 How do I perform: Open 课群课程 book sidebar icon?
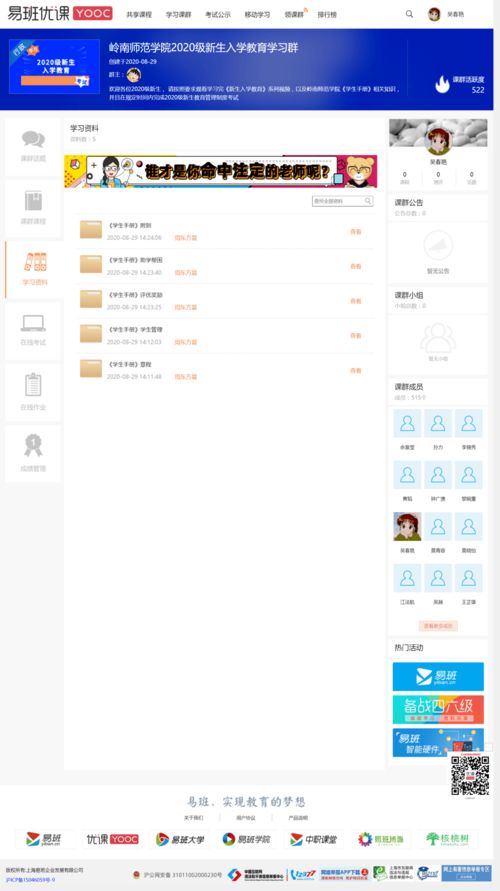coord(33,201)
